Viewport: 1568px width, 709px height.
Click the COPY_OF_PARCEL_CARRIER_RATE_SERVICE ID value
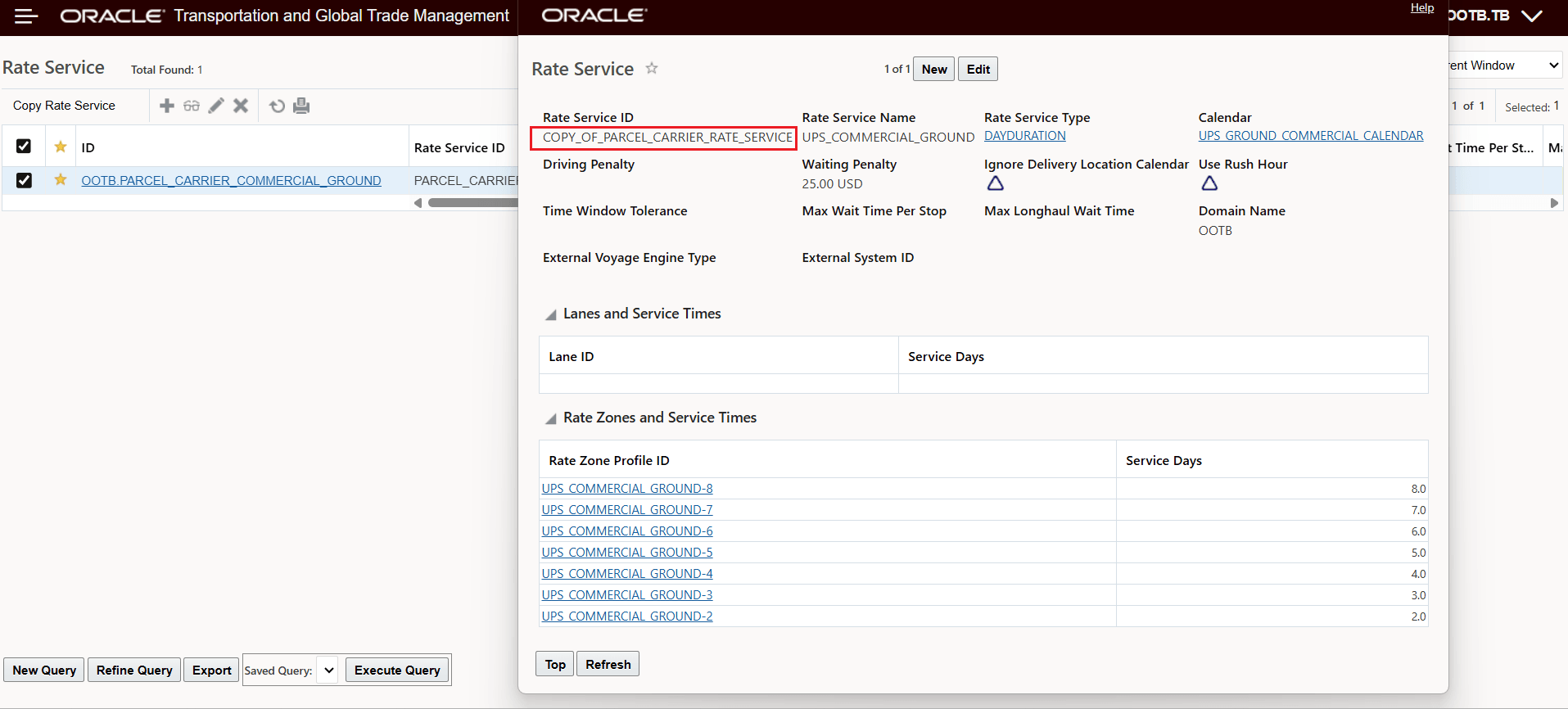pos(667,138)
